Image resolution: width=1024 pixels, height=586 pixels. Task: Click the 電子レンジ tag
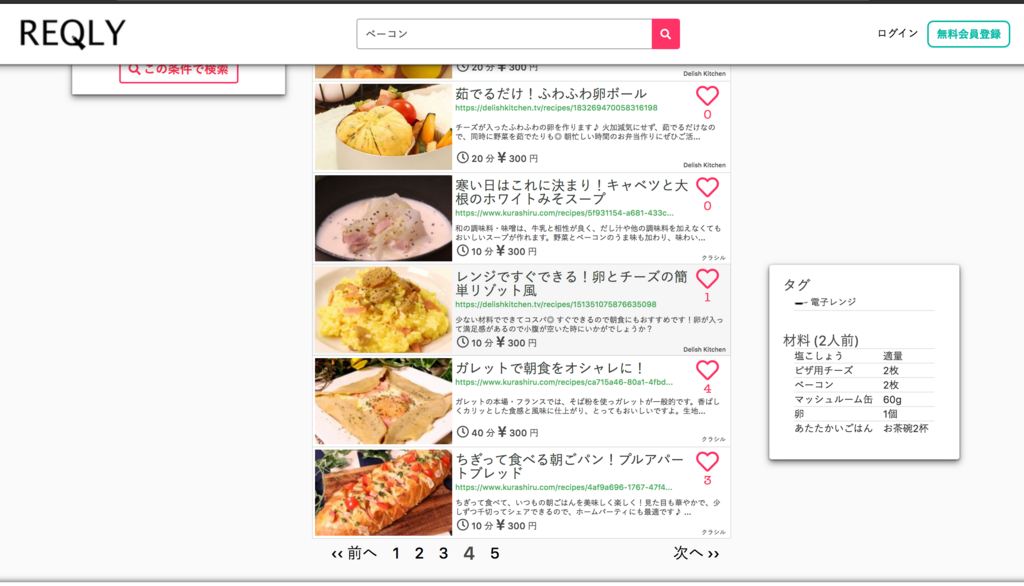pos(833,302)
